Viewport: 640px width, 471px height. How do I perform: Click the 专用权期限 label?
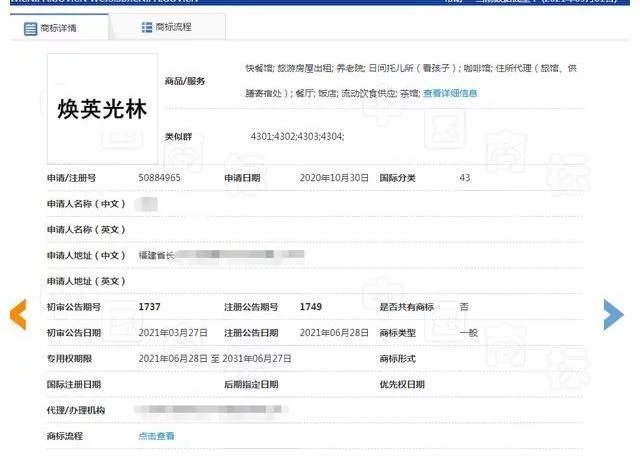[x=69, y=358]
